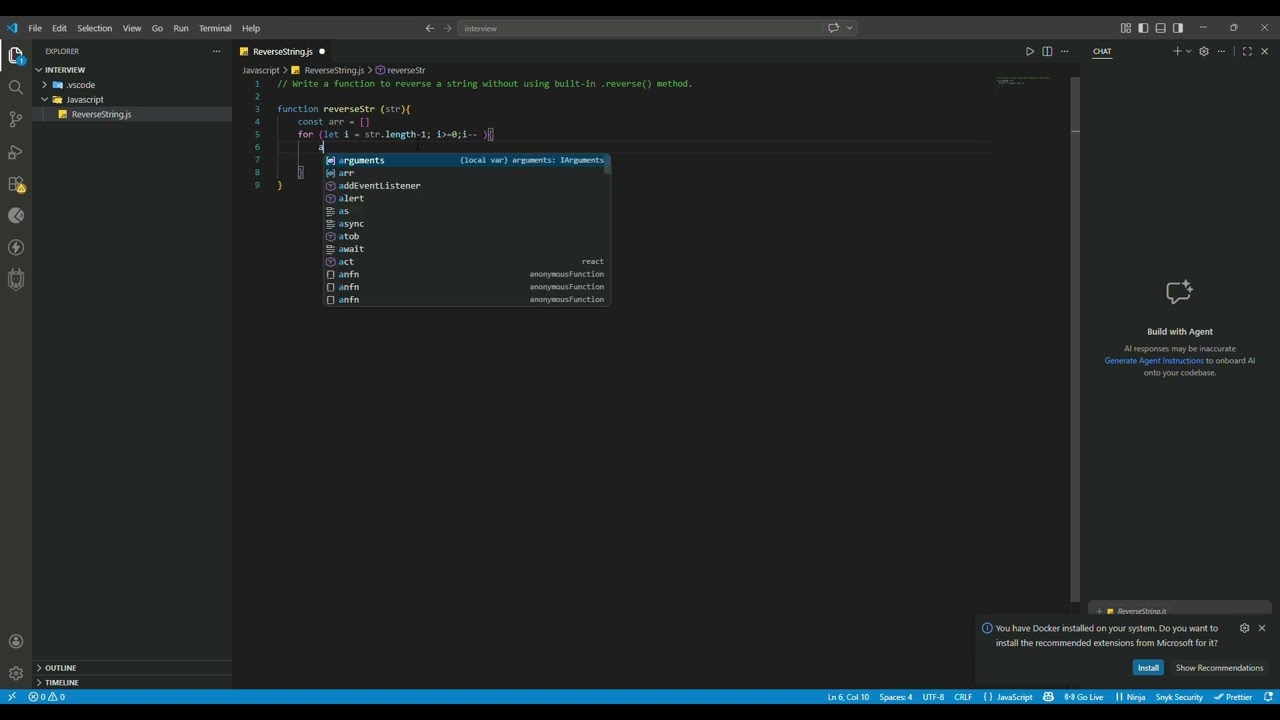Maximize the chat panel
The height and width of the screenshot is (720, 1280).
coord(1247,51)
